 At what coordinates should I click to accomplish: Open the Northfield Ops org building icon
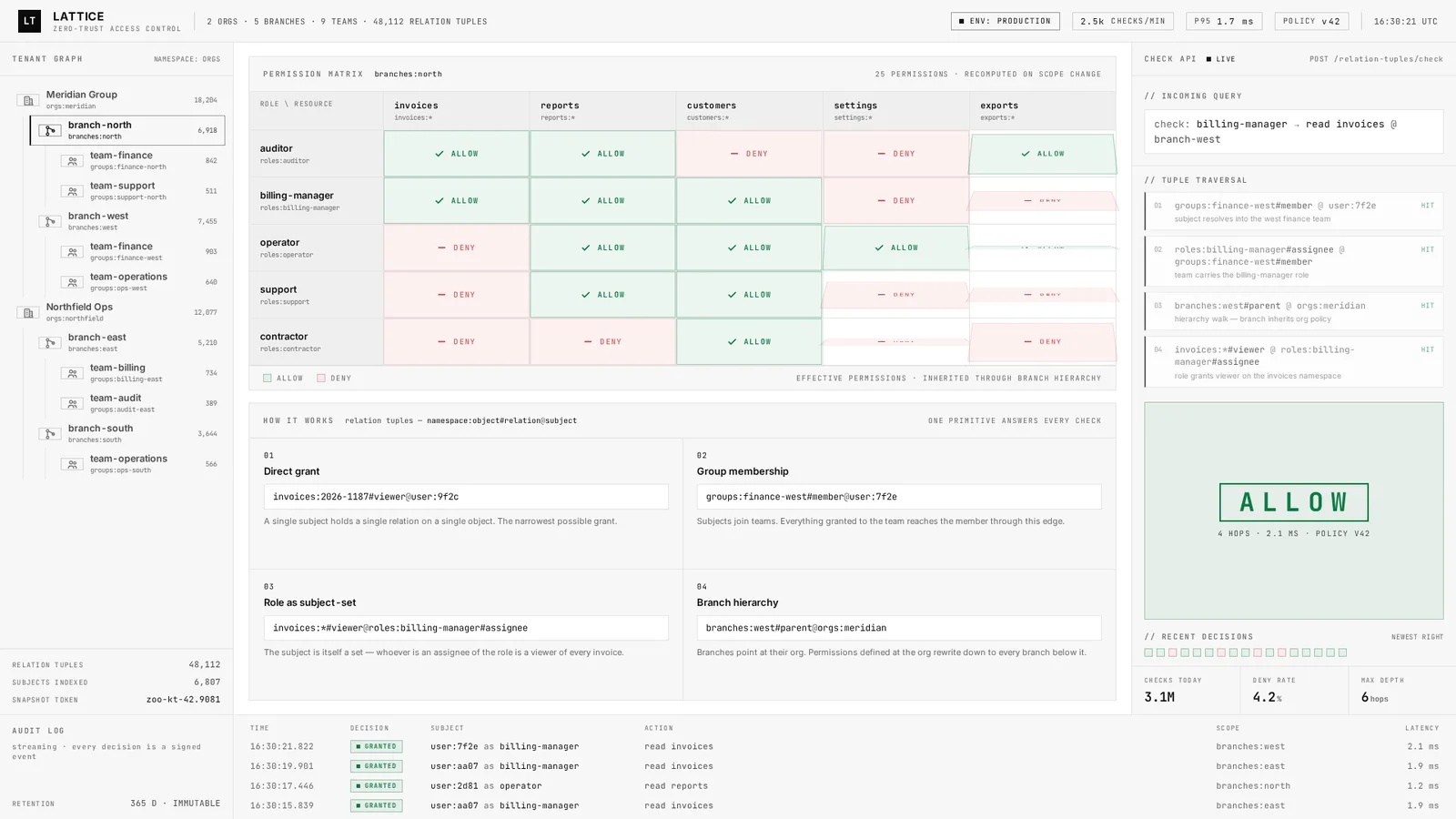(x=27, y=312)
